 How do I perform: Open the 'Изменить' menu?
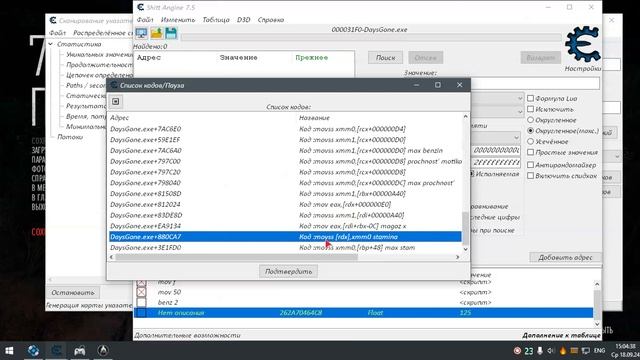pos(178,20)
